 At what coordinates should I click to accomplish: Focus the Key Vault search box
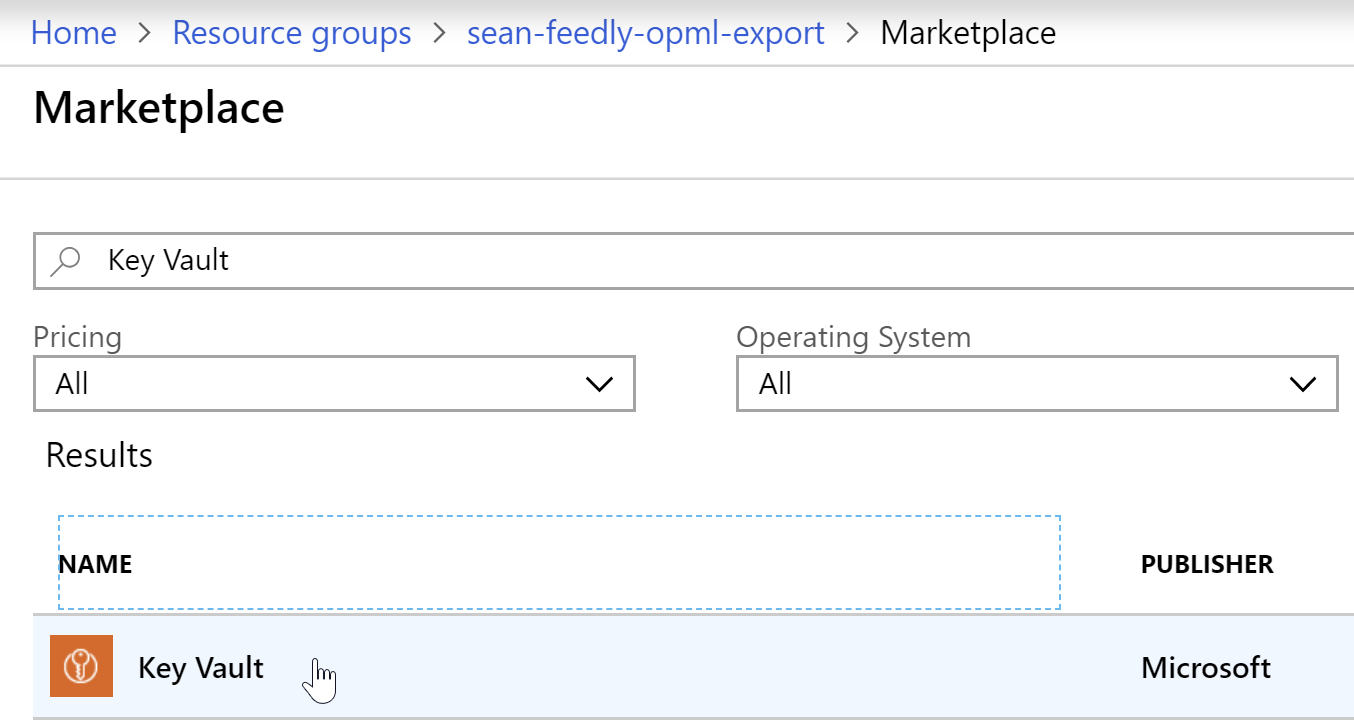click(x=700, y=261)
